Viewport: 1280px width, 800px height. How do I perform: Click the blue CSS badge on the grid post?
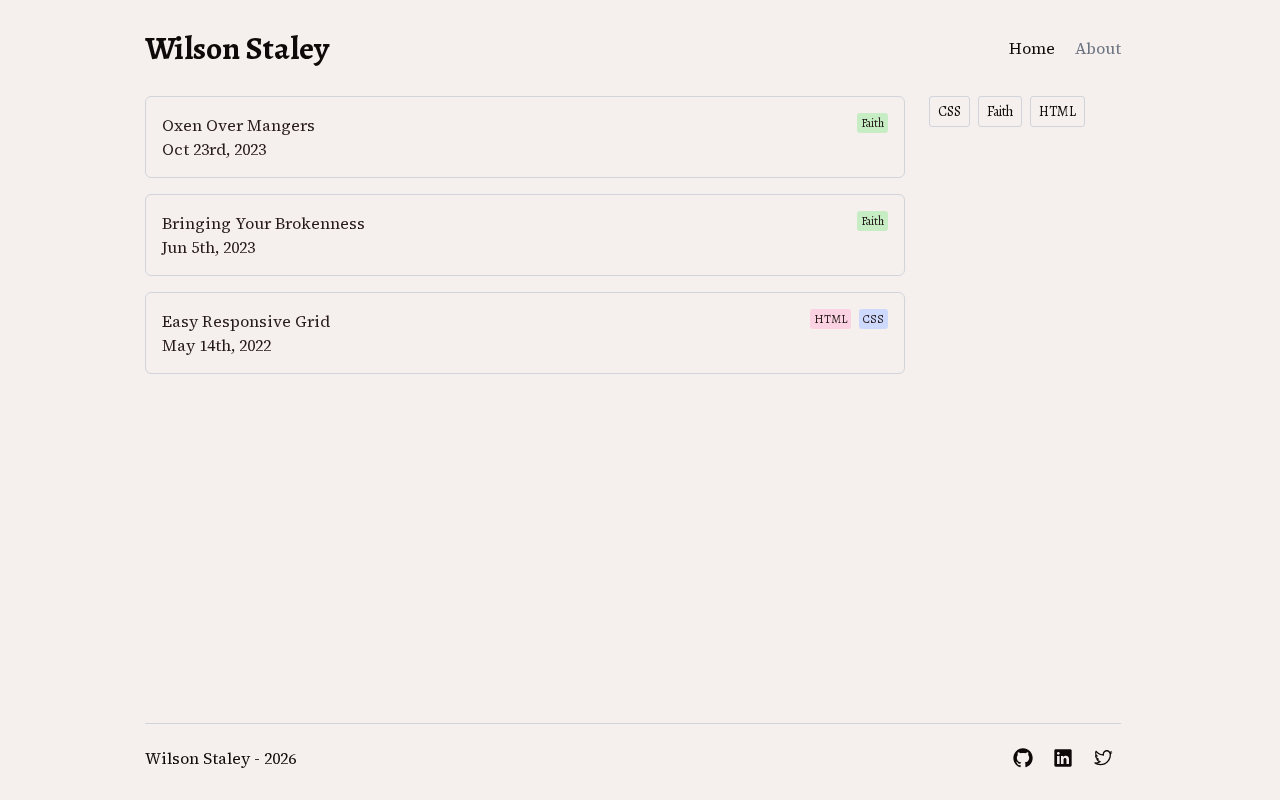[873, 319]
